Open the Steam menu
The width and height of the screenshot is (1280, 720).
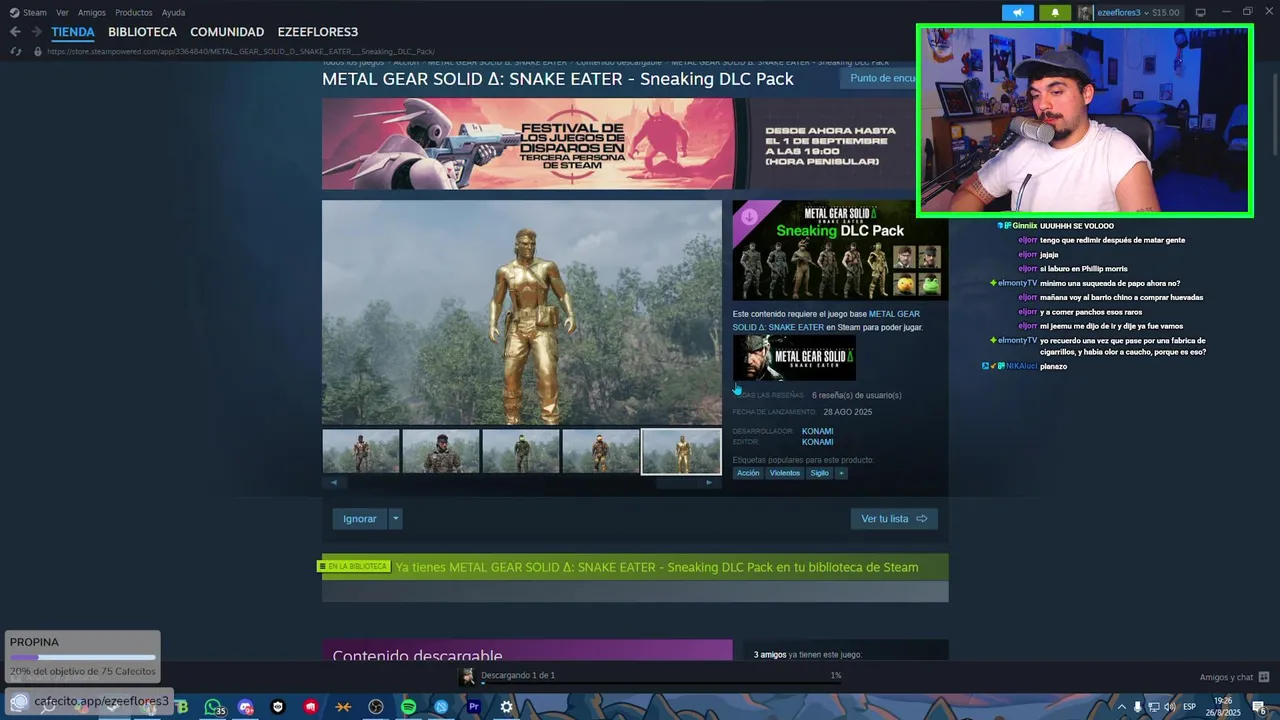point(35,12)
